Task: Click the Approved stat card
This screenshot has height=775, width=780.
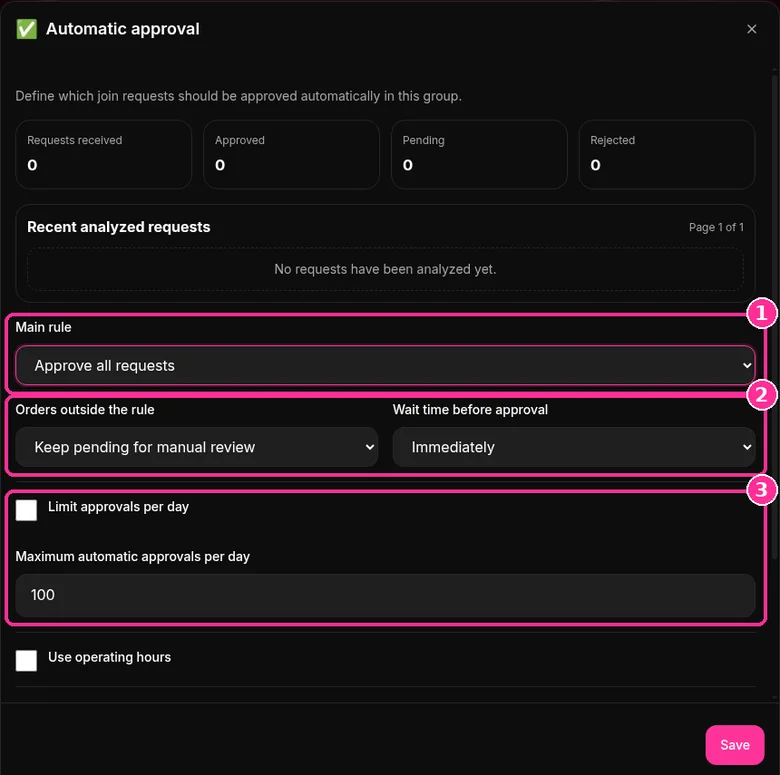Action: 291,154
